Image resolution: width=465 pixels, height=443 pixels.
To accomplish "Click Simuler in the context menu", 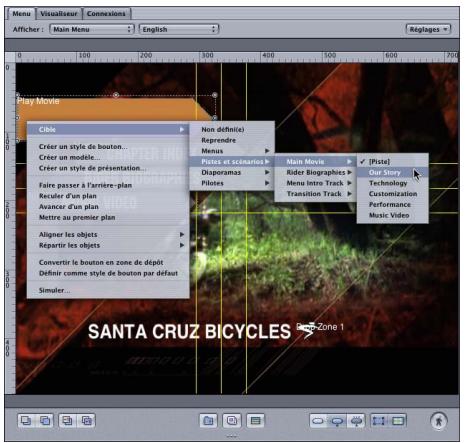I will pos(108,290).
